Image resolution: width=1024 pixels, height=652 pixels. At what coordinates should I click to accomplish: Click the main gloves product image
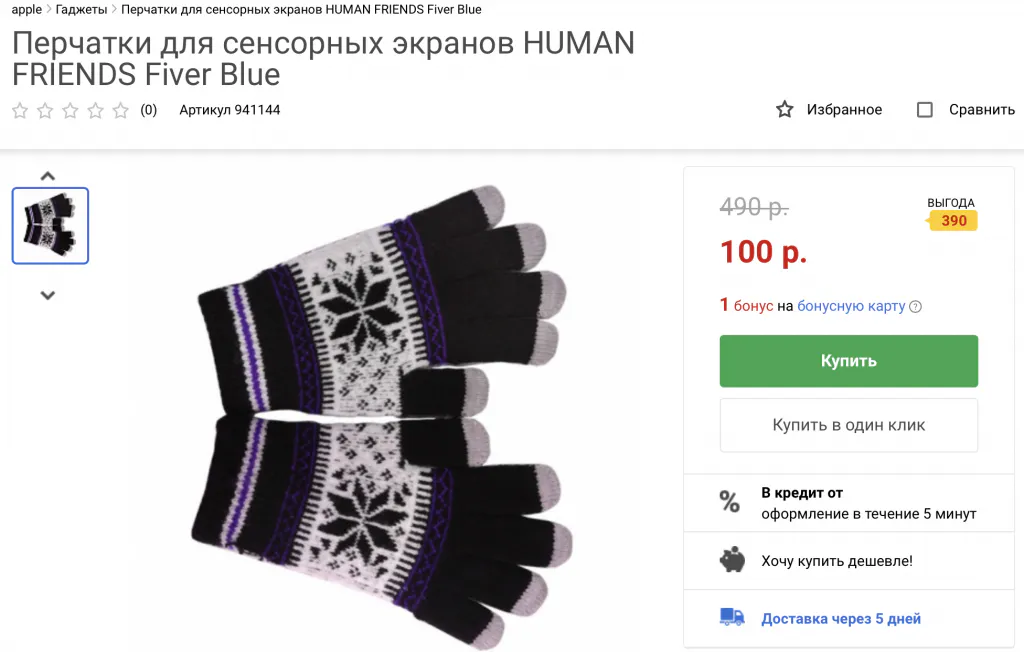coord(385,410)
